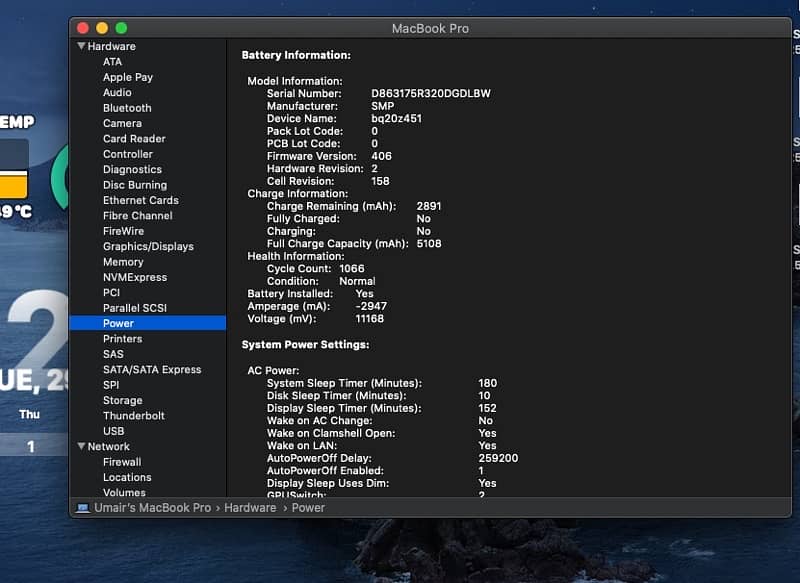Open the Locations network entry

(x=127, y=477)
